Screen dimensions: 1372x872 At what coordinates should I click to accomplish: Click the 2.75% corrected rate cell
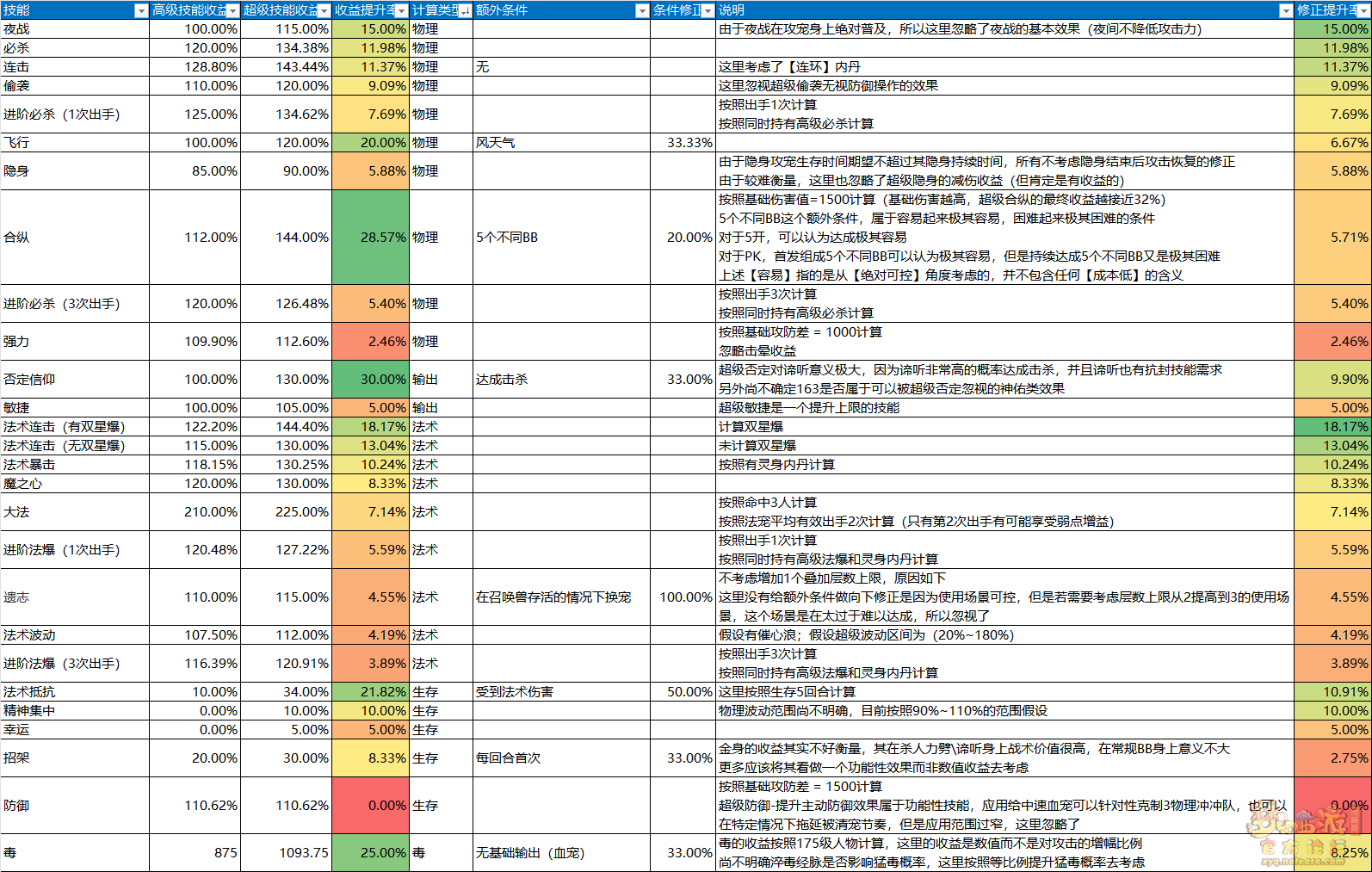tap(1332, 758)
